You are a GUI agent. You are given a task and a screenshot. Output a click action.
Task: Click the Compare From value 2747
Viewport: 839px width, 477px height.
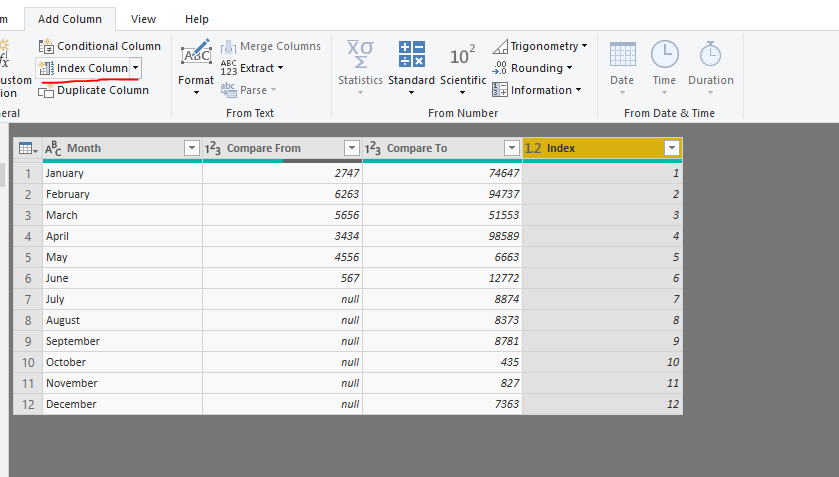click(x=282, y=173)
